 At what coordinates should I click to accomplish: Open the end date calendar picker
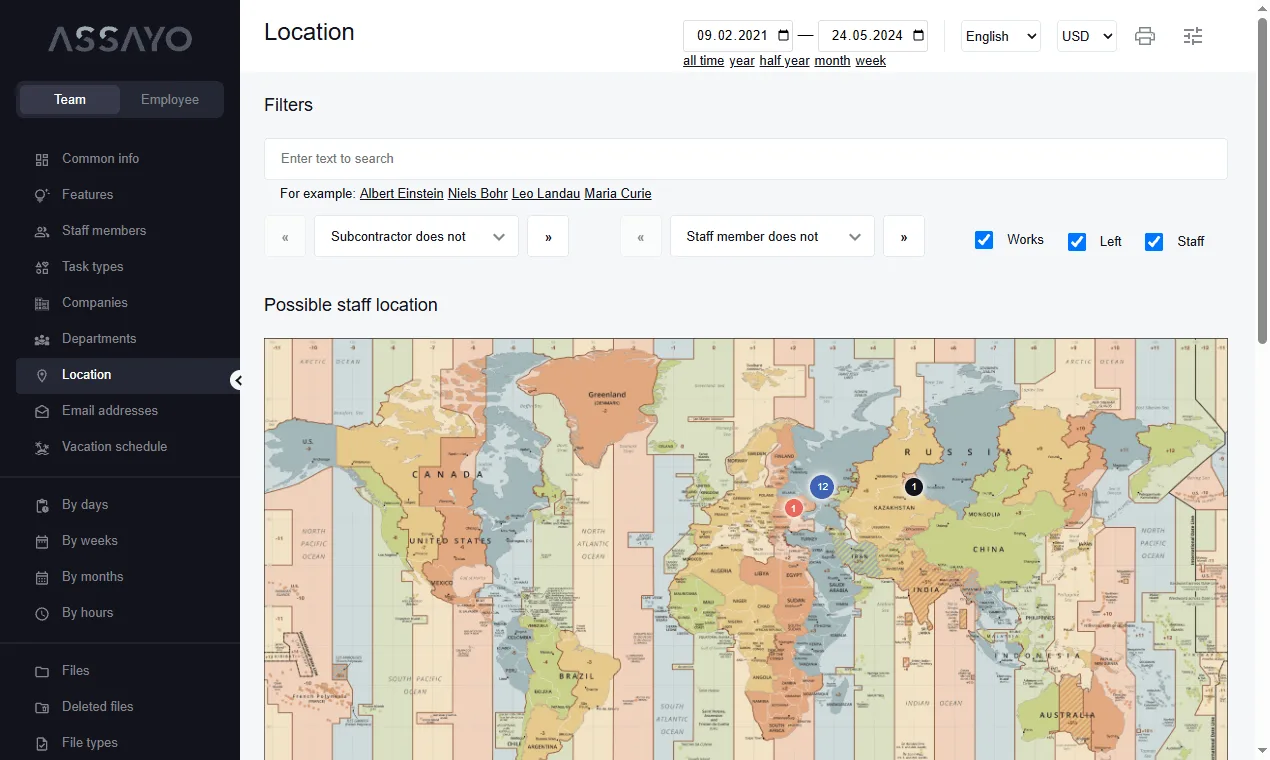click(918, 36)
